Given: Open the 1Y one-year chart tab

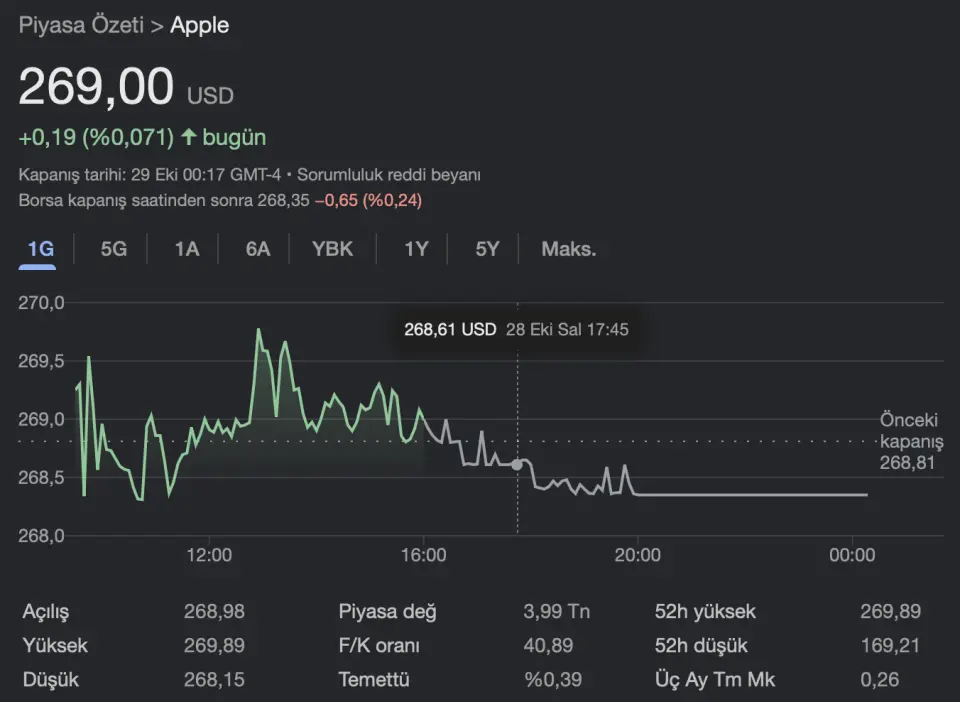Looking at the screenshot, I should pyautogui.click(x=416, y=249).
